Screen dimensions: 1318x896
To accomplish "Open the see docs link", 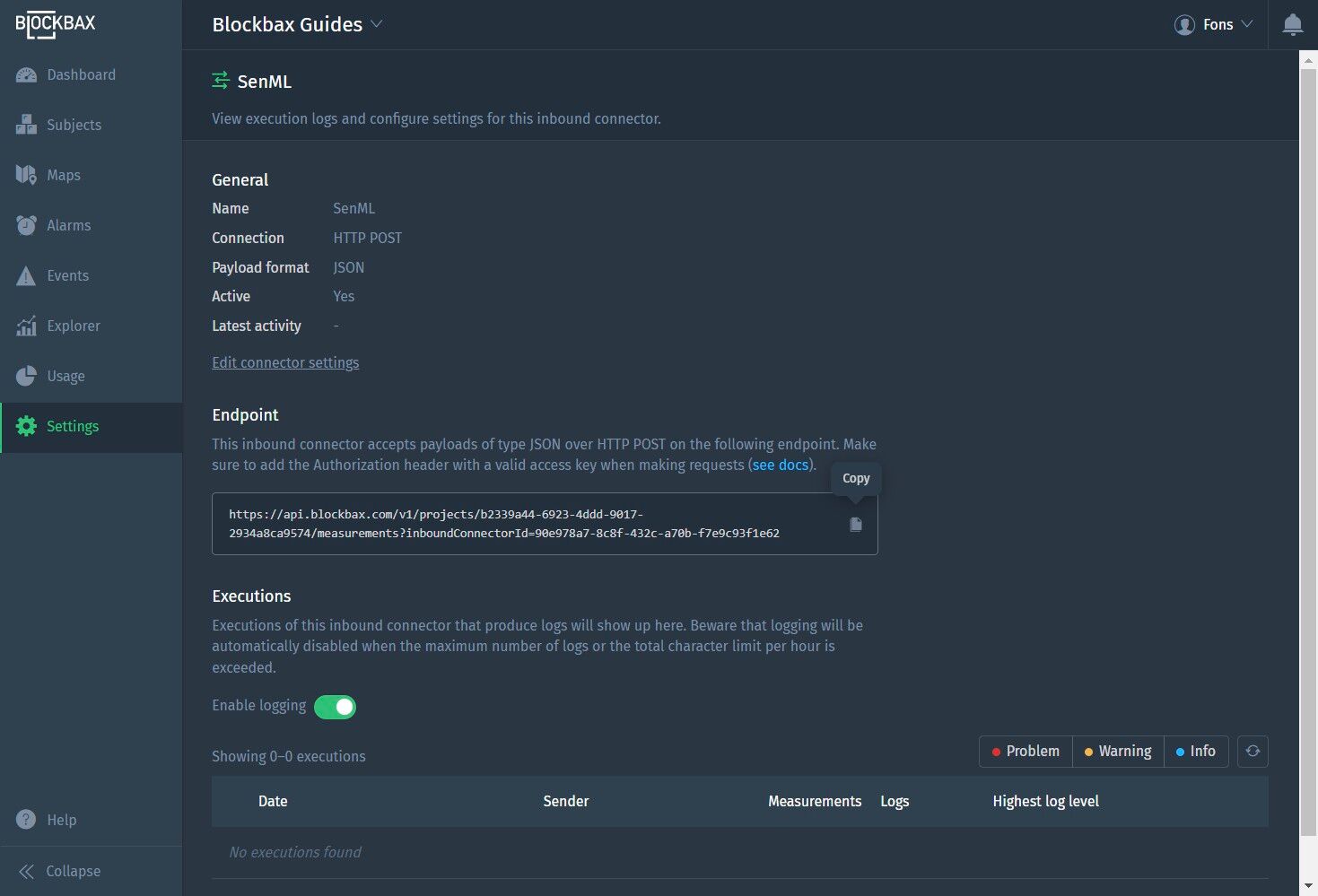I will (x=780, y=465).
